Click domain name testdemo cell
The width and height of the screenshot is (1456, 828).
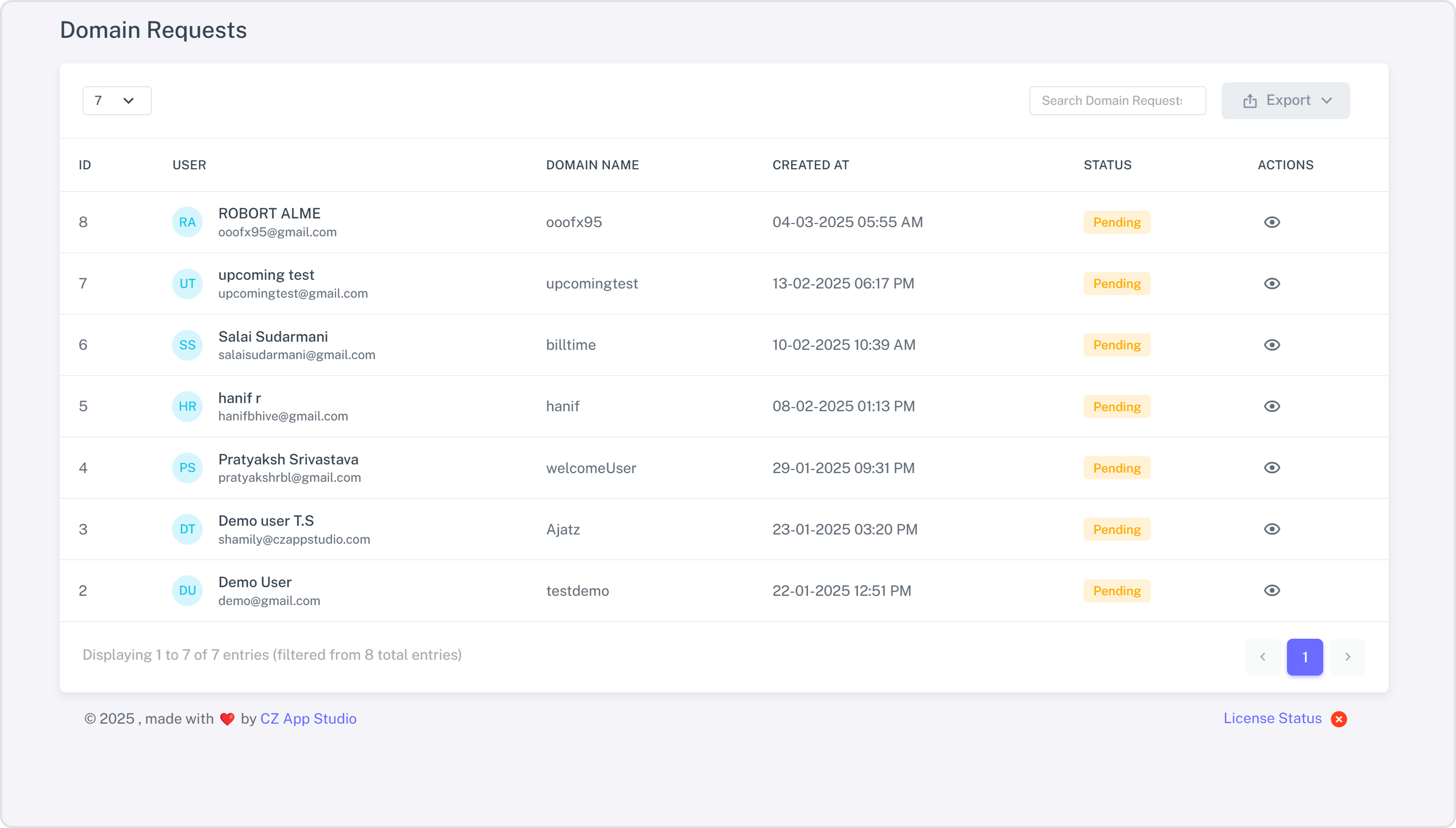click(577, 591)
